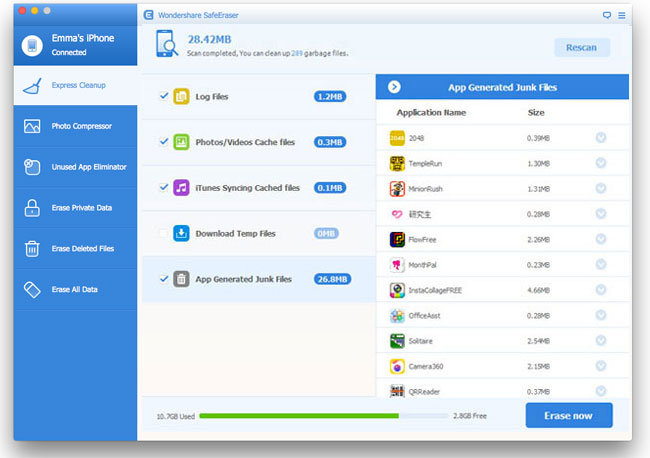Click the Unused App Eliminator icon
This screenshot has width=650, height=458.
[x=32, y=167]
